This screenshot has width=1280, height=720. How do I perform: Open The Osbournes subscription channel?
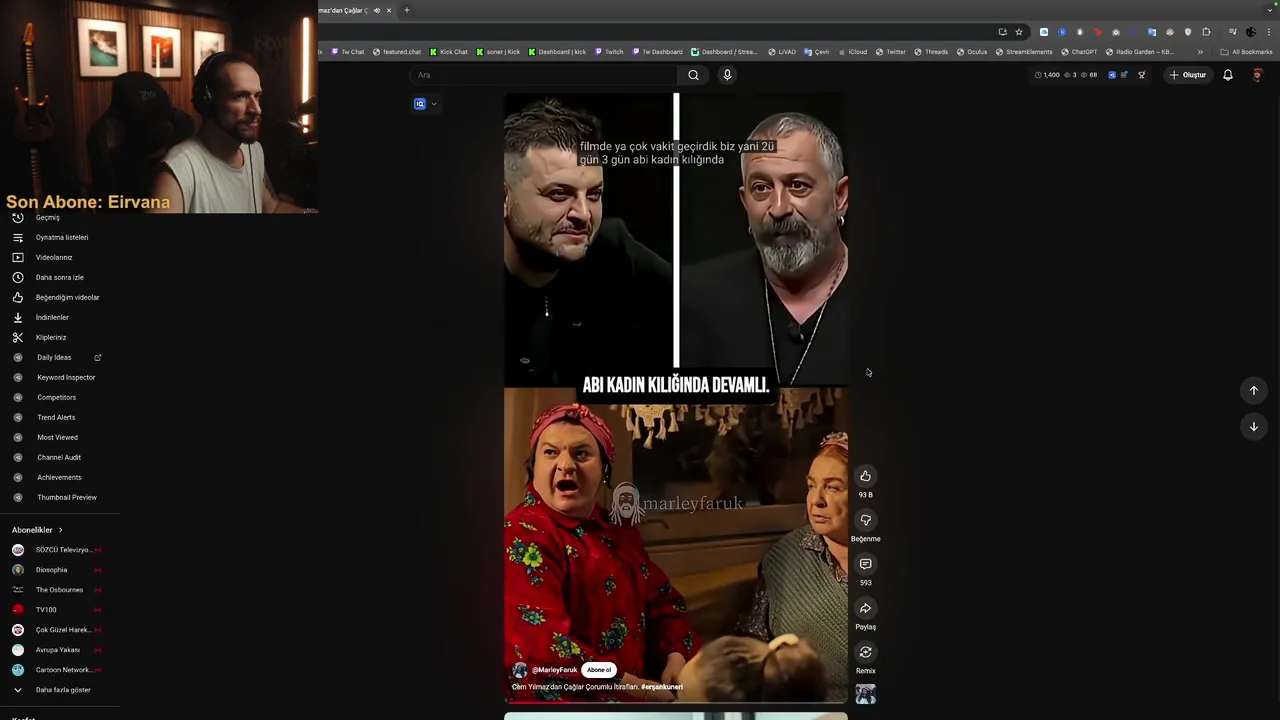click(59, 590)
